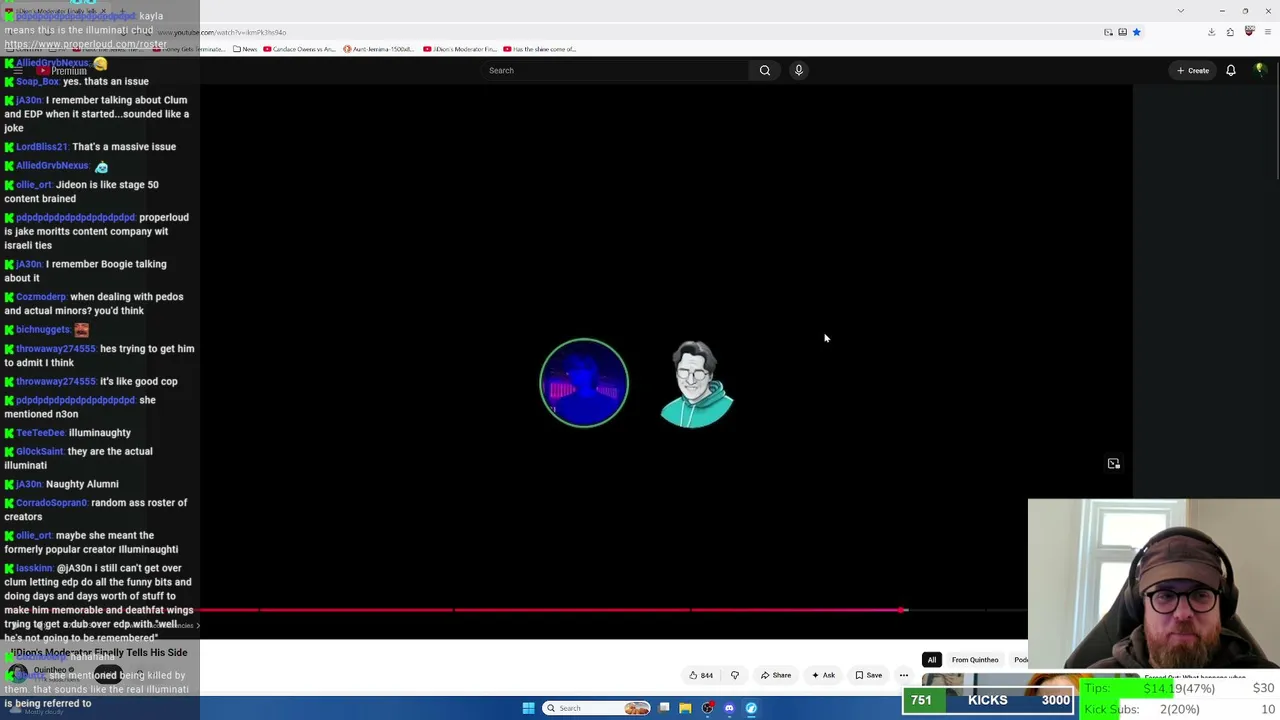Open File Explorer from the taskbar
The height and width of the screenshot is (720, 1280).
click(685, 708)
